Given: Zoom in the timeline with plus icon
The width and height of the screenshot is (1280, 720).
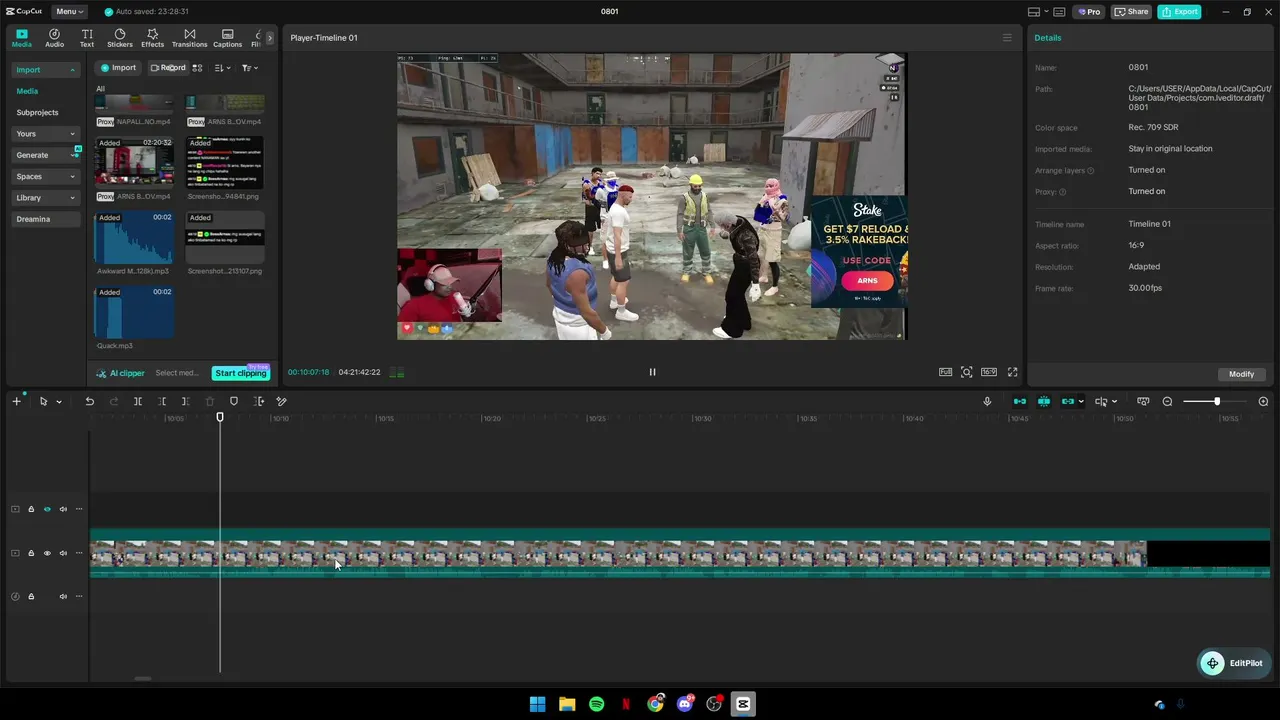Looking at the screenshot, I should tap(1263, 401).
